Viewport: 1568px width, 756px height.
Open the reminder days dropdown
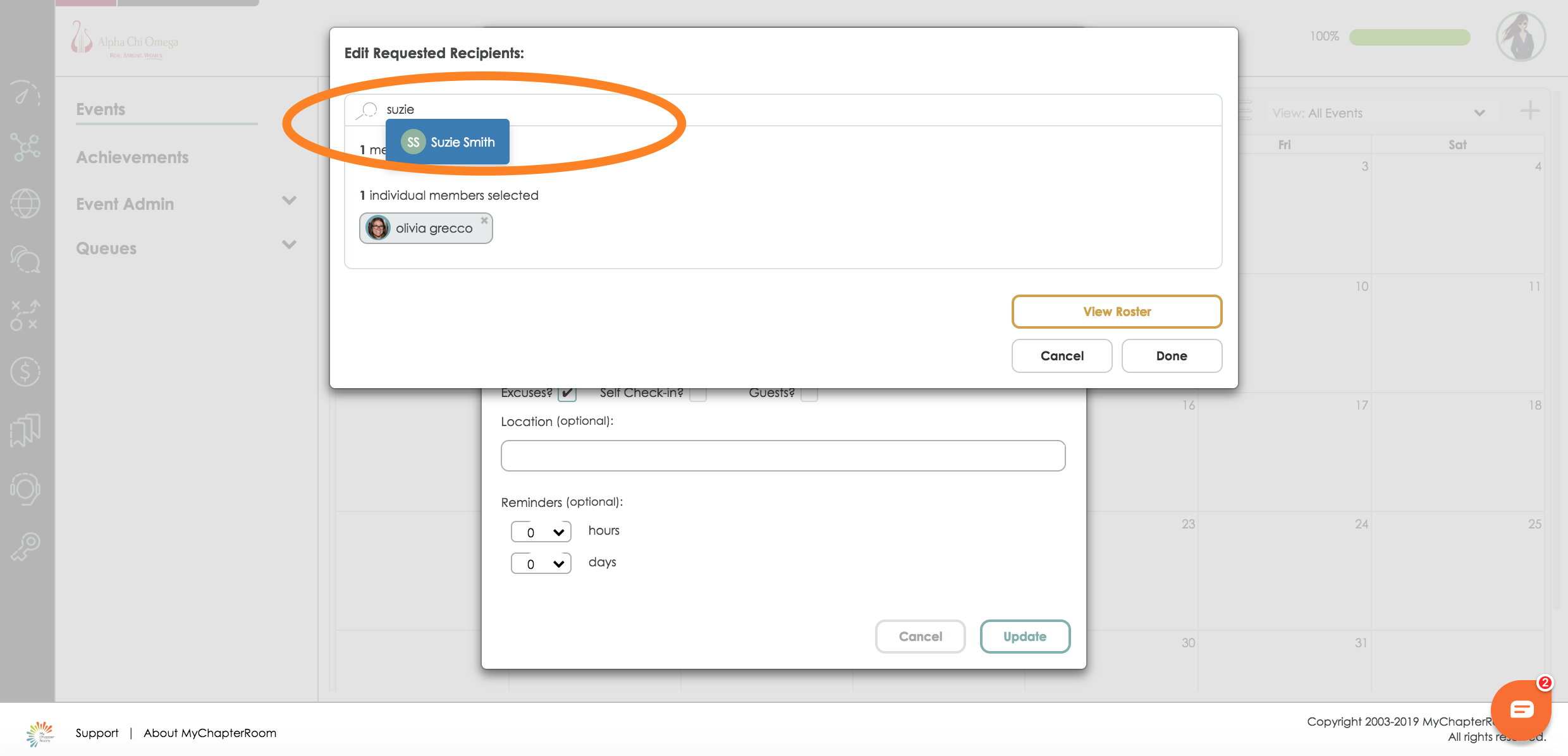(x=541, y=563)
